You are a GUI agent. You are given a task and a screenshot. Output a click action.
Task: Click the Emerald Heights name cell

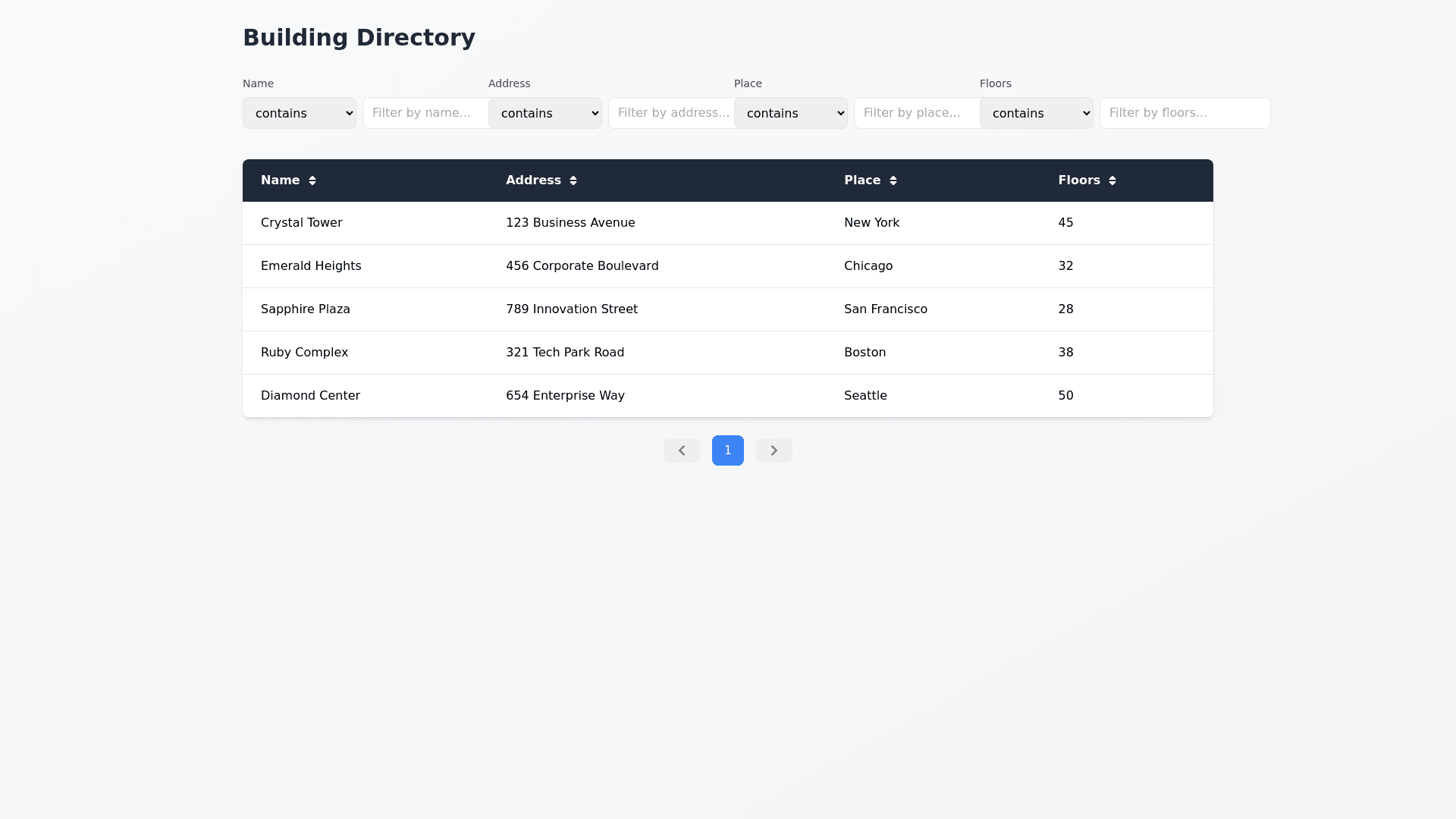tap(311, 266)
